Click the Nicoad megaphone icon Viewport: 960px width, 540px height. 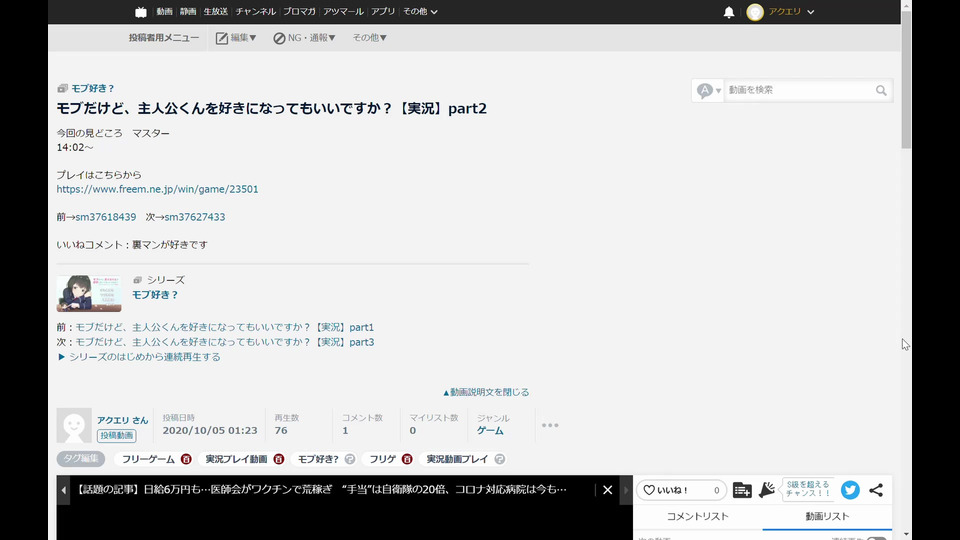pyautogui.click(x=767, y=490)
